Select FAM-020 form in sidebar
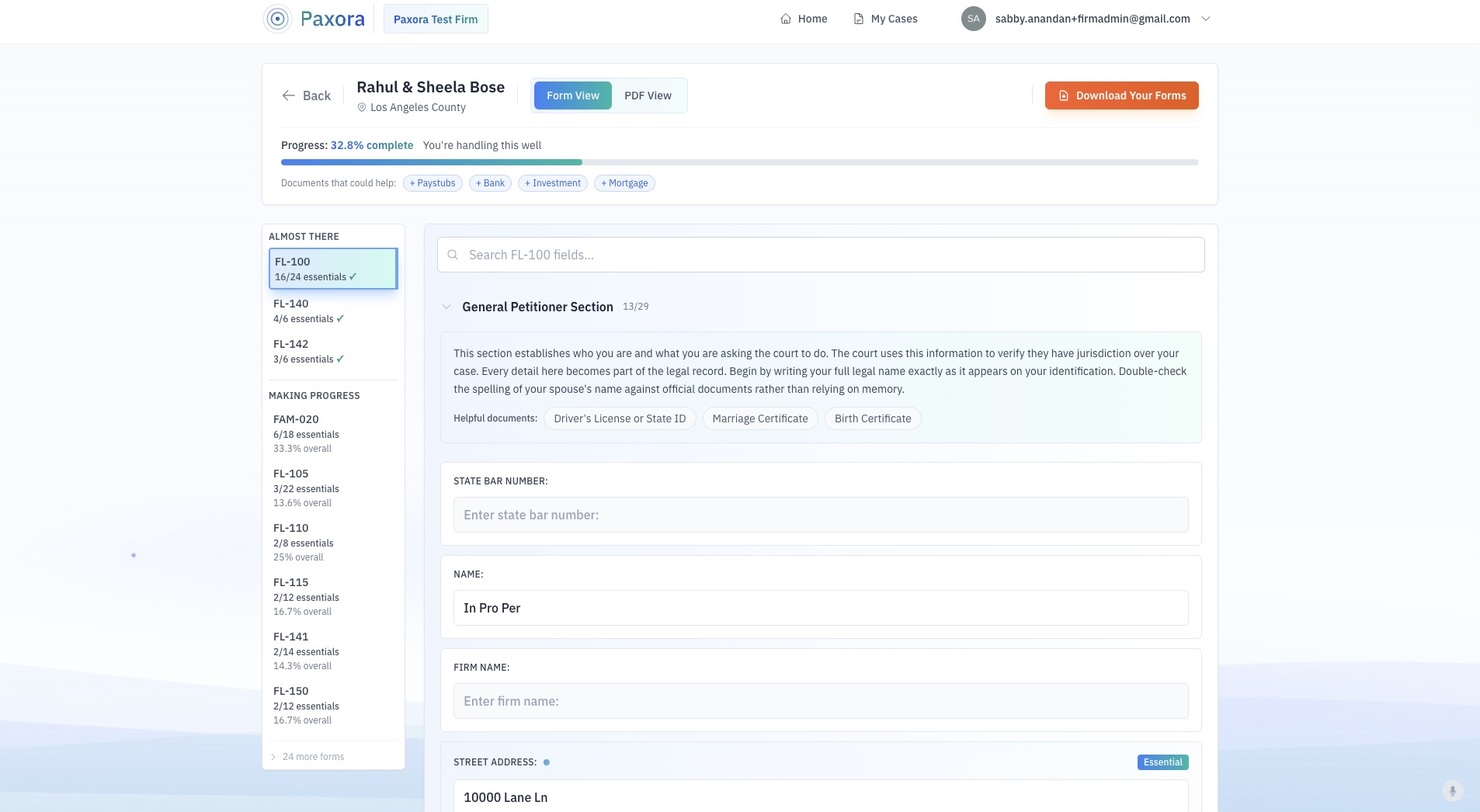Image resolution: width=1480 pixels, height=812 pixels. click(332, 433)
